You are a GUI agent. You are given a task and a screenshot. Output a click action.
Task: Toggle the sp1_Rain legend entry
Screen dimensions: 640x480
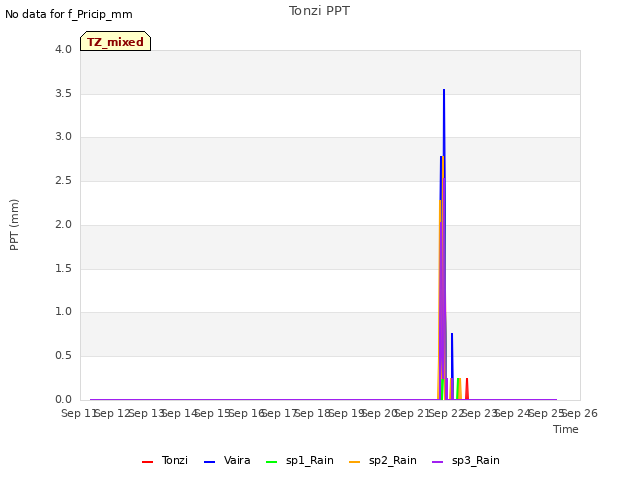300,460
